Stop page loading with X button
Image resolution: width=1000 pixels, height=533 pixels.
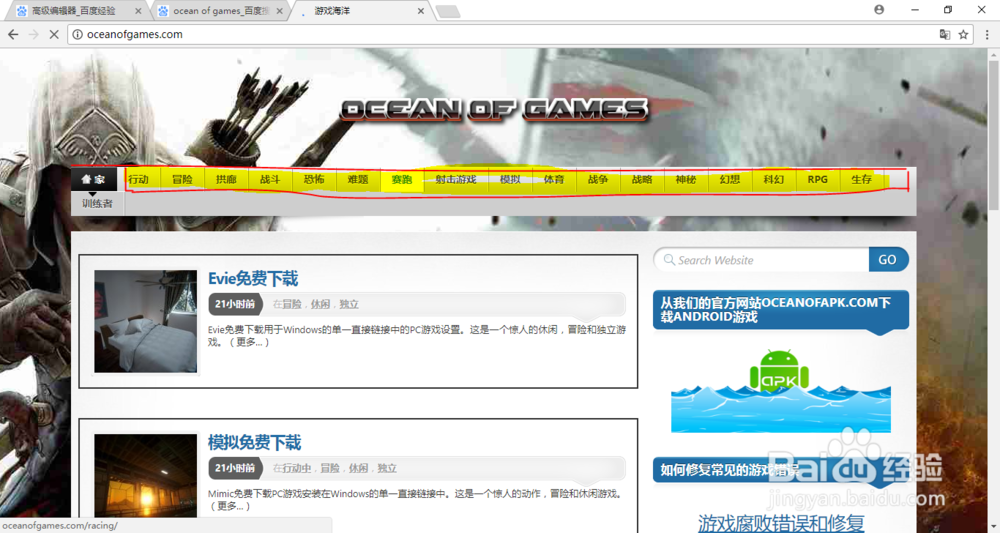coord(54,34)
